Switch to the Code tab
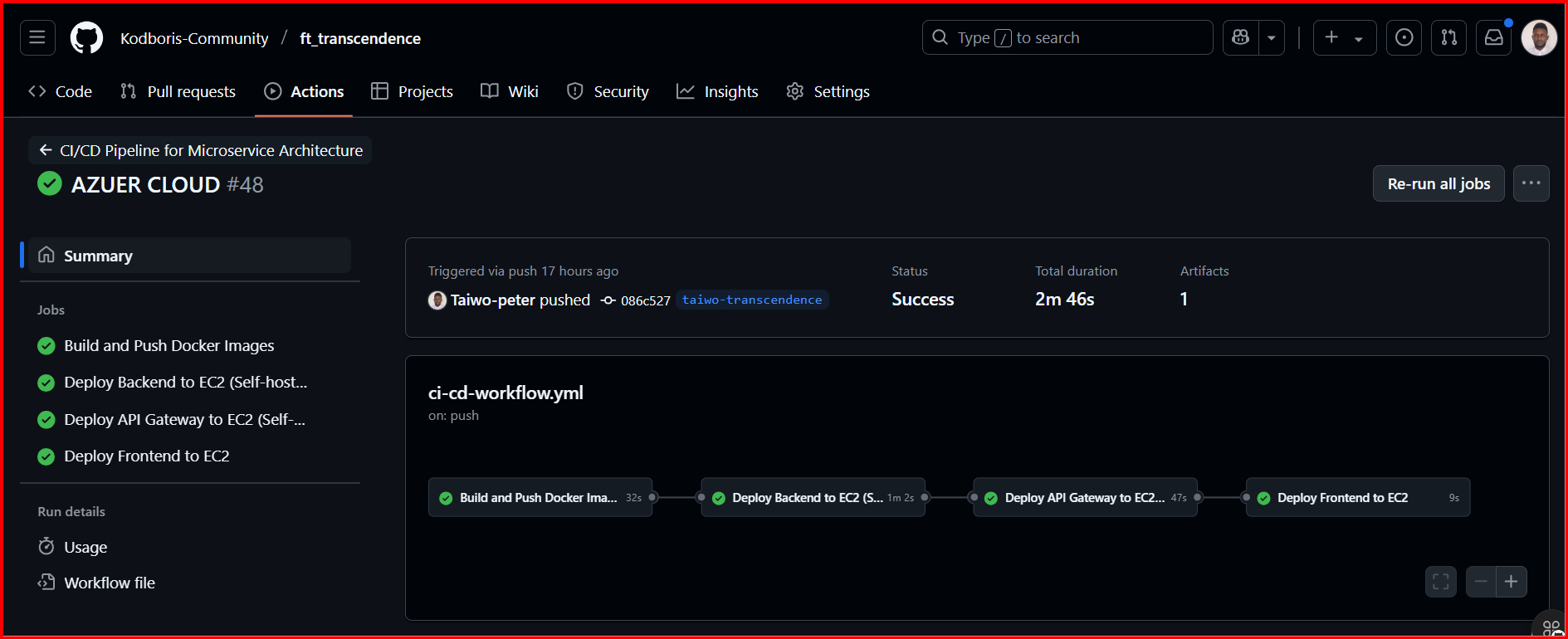This screenshot has height=639, width=1568. 60,91
